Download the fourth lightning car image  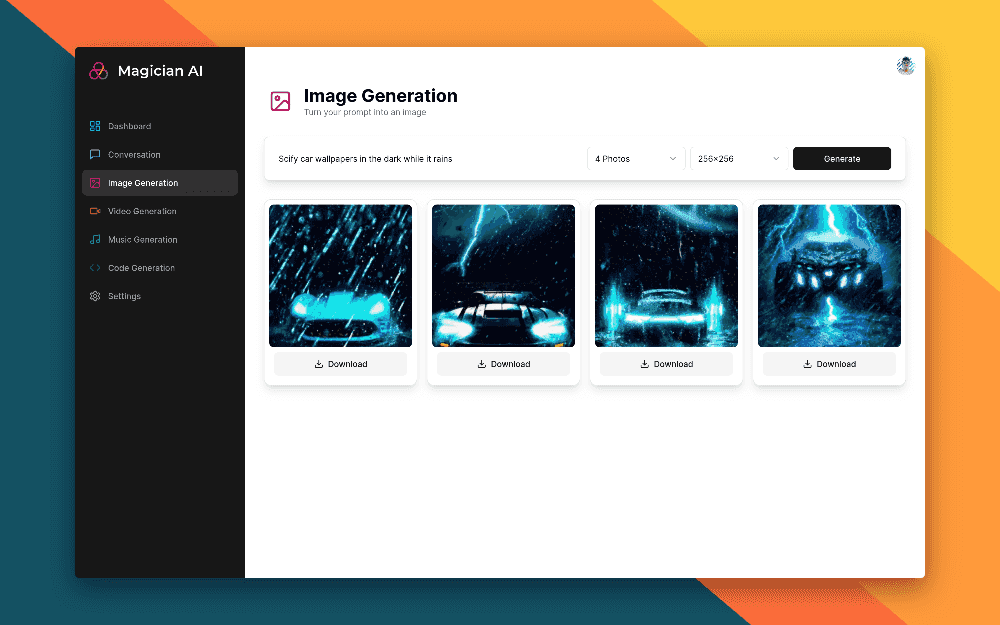pyautogui.click(x=829, y=364)
